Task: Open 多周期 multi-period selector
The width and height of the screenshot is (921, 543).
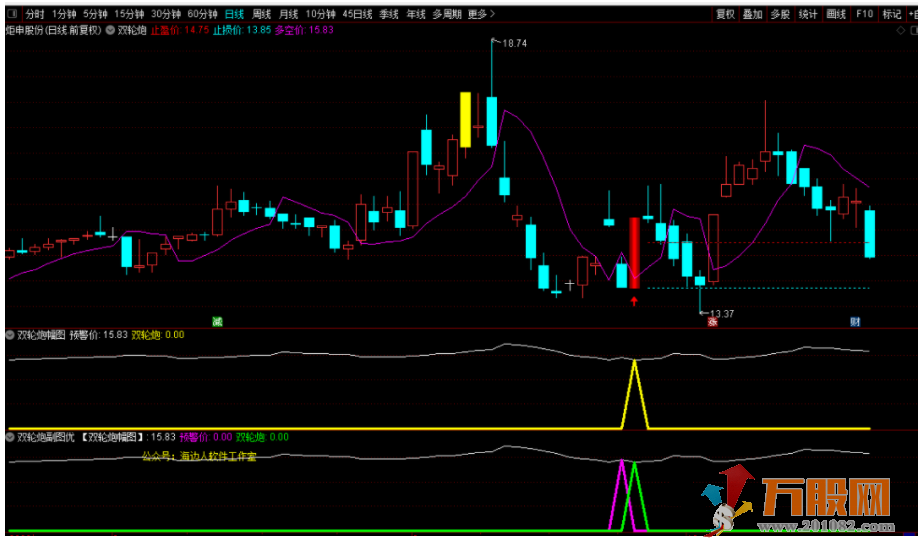Action: [x=448, y=14]
